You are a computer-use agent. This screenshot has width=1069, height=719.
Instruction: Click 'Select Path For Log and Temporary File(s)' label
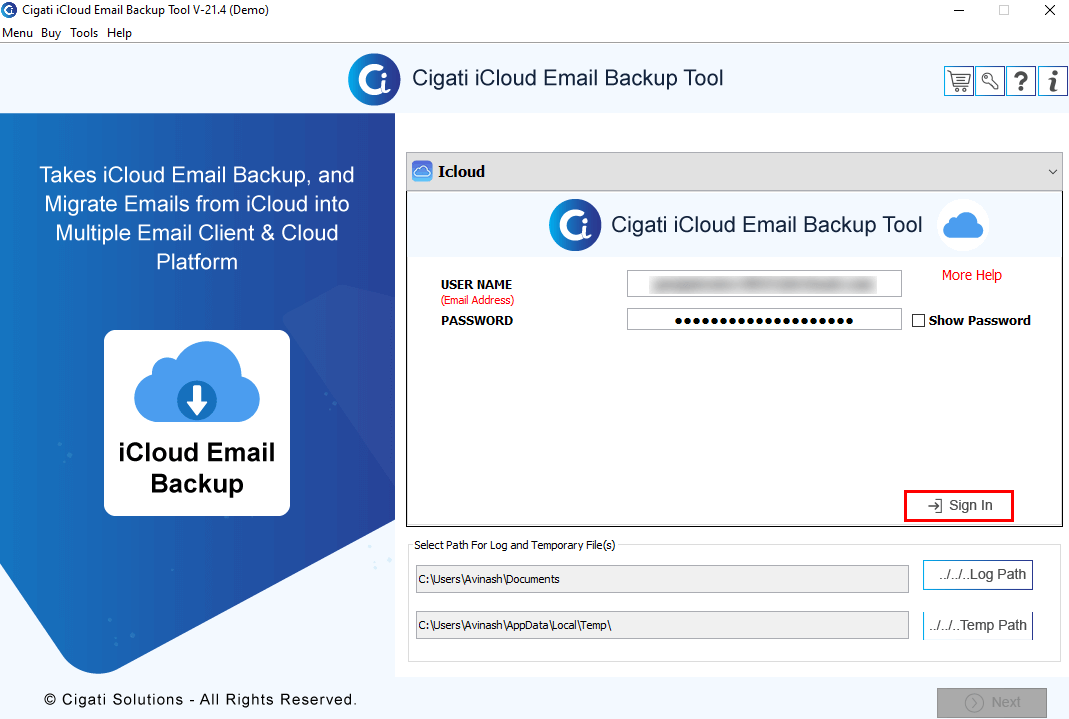(515, 545)
